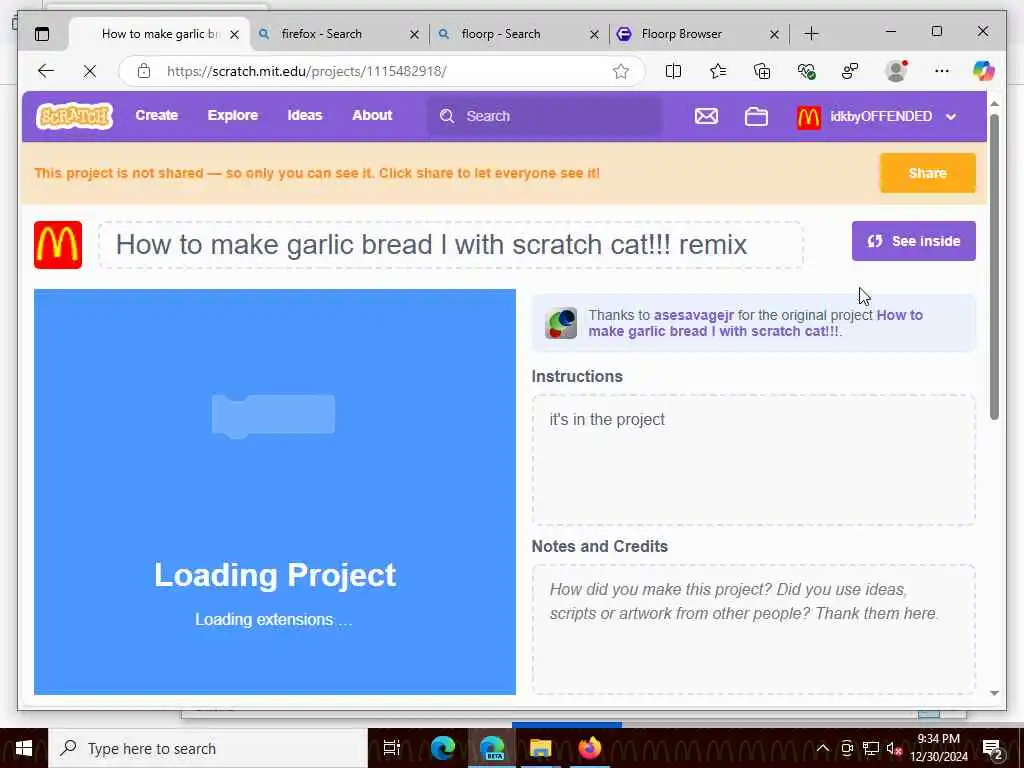Click the Scratch logo
Image resolution: width=1024 pixels, height=768 pixels.
[74, 116]
